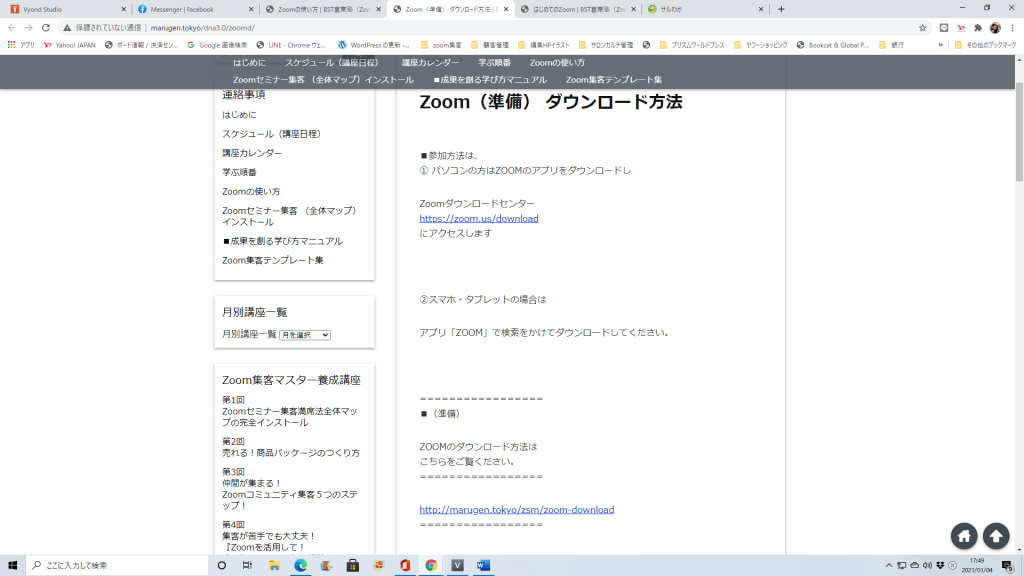Open Zoom集客テンプレート集 in the sidebar

[272, 261]
